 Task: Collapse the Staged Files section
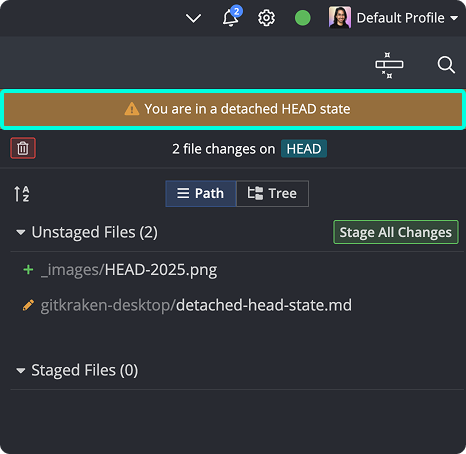tap(21, 370)
